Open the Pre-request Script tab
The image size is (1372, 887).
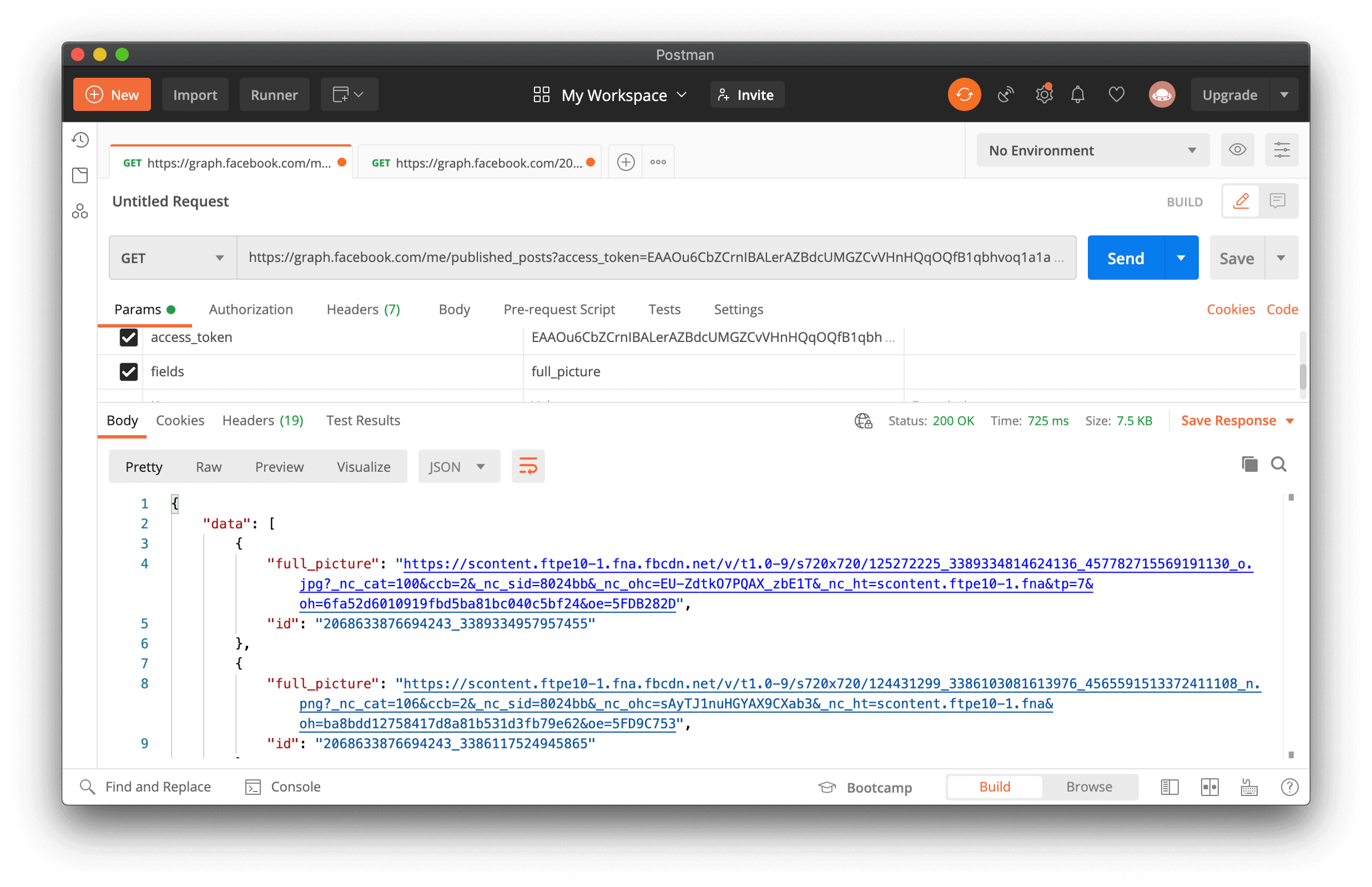[x=559, y=309]
